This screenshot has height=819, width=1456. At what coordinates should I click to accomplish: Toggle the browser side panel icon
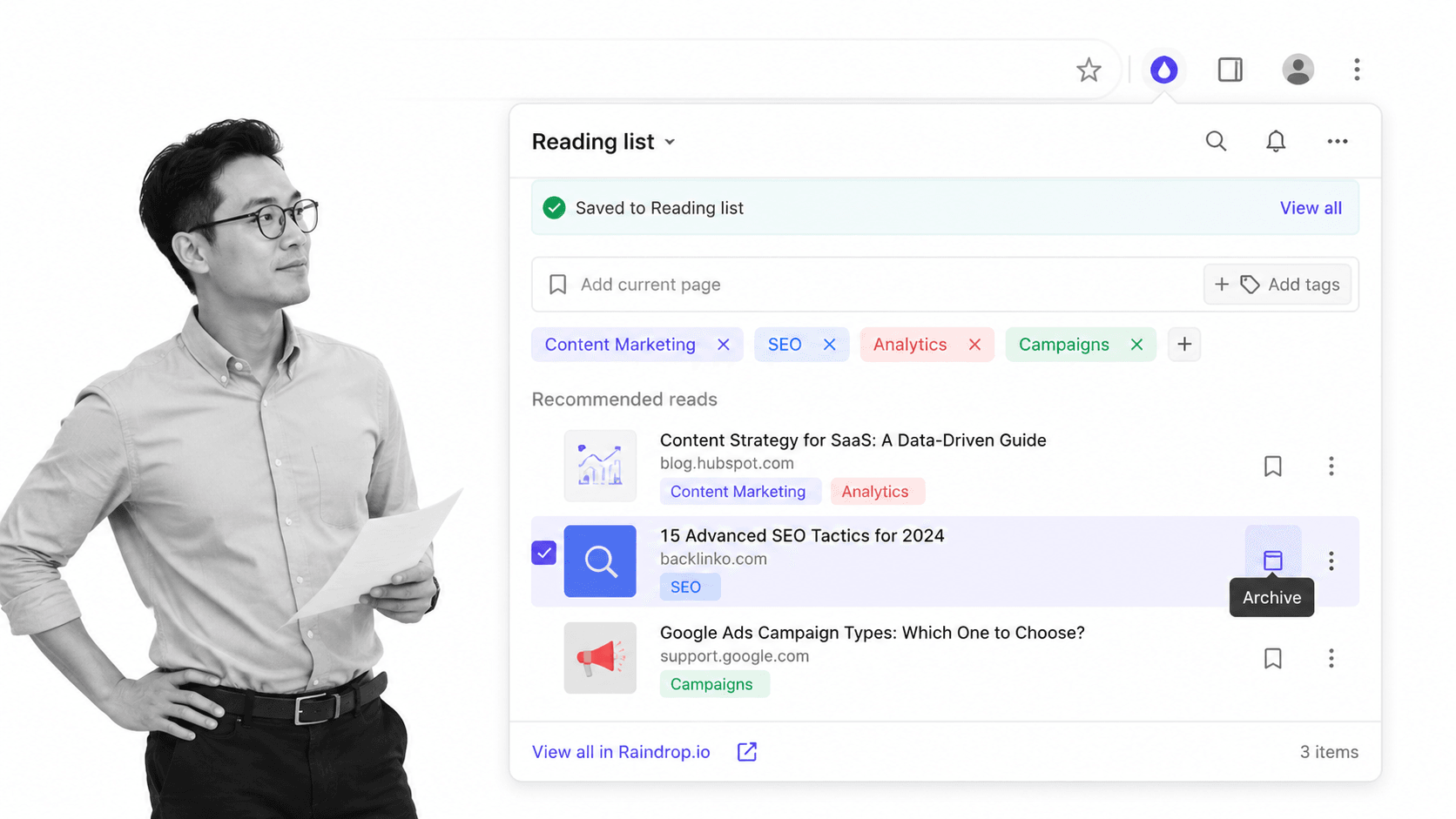(x=1230, y=70)
